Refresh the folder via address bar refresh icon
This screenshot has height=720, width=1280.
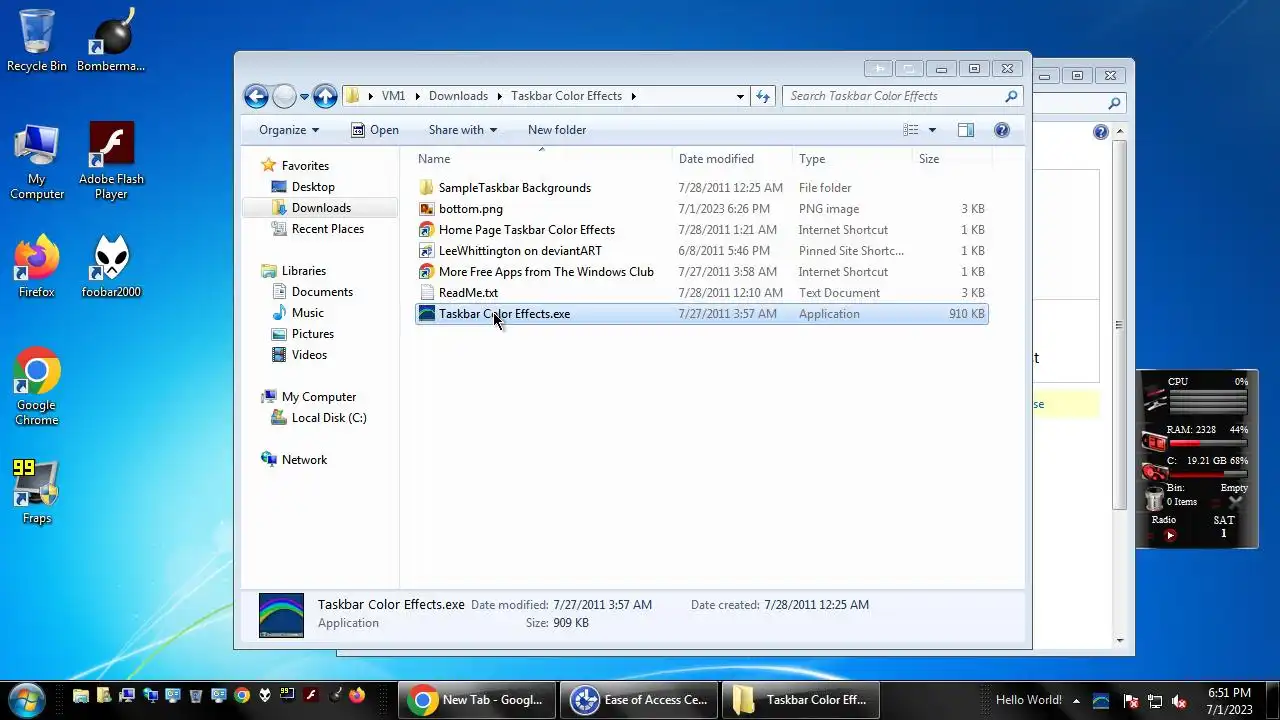click(763, 96)
